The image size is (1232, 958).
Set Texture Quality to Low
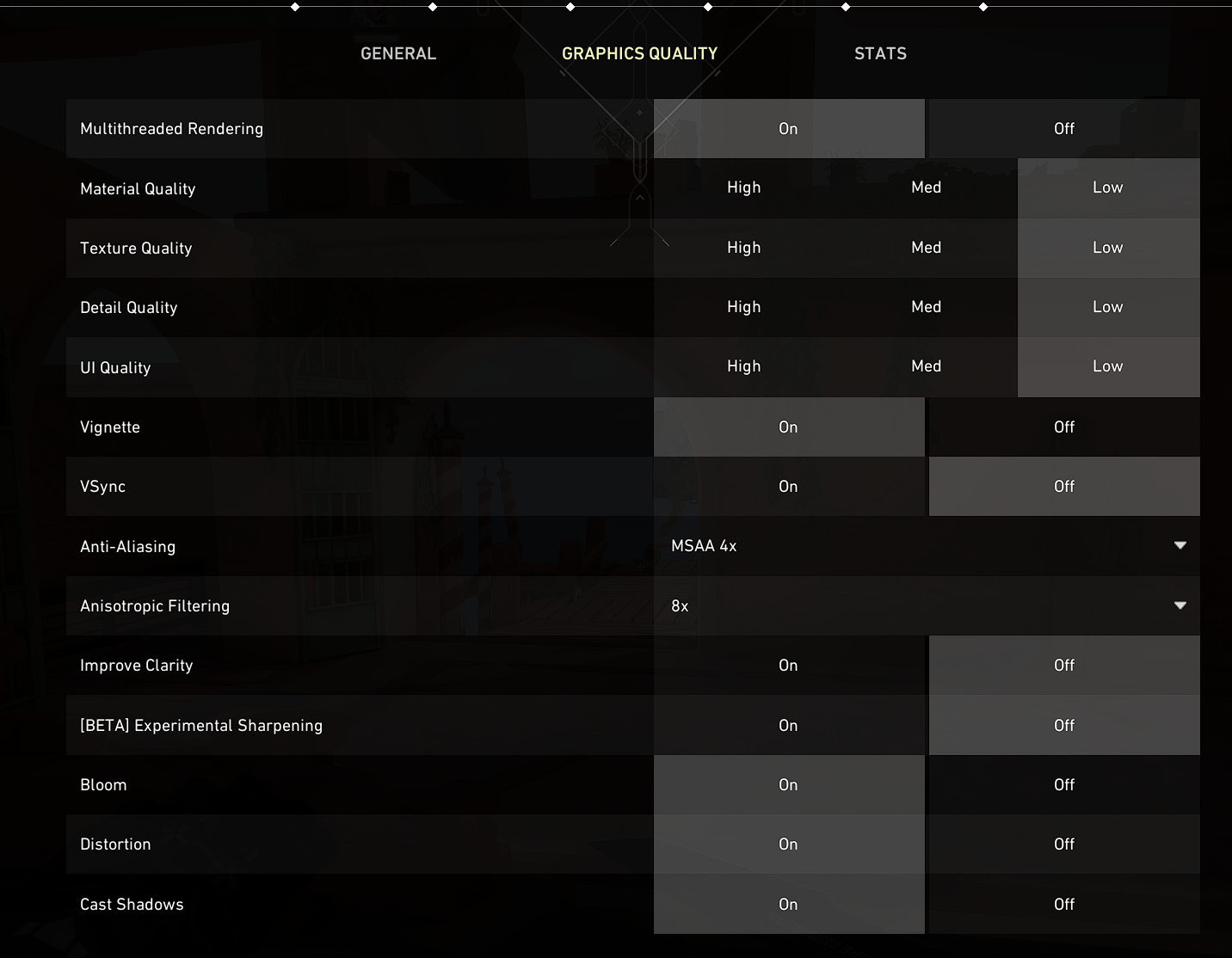click(x=1109, y=248)
